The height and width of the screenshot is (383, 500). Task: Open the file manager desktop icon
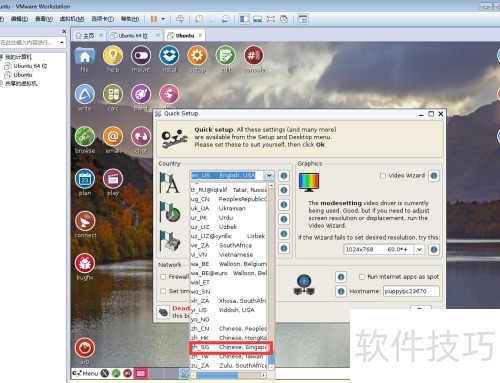[85, 57]
